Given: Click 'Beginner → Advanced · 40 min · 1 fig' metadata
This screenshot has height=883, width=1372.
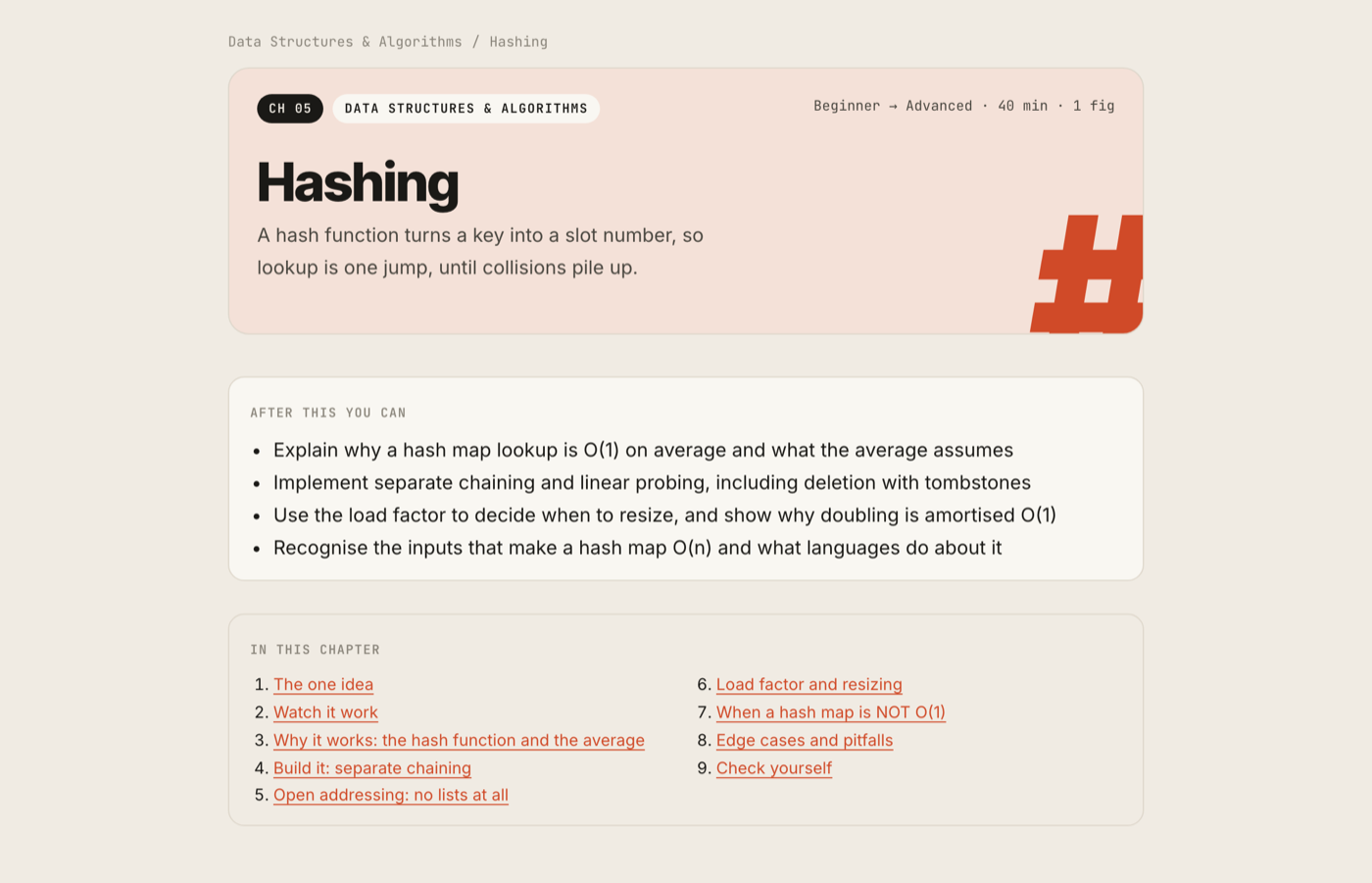Looking at the screenshot, I should (x=964, y=106).
